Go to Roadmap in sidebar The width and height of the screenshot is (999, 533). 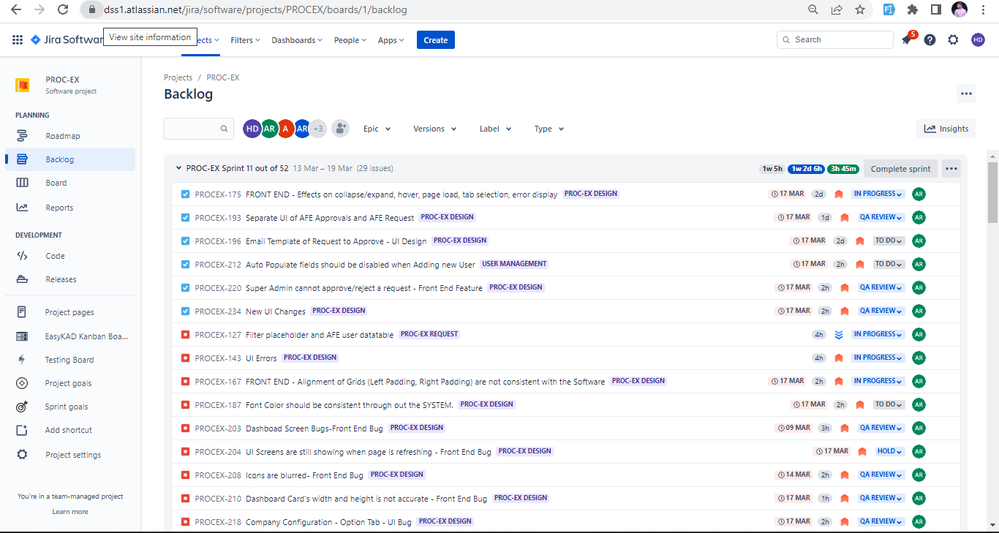pos(70,136)
